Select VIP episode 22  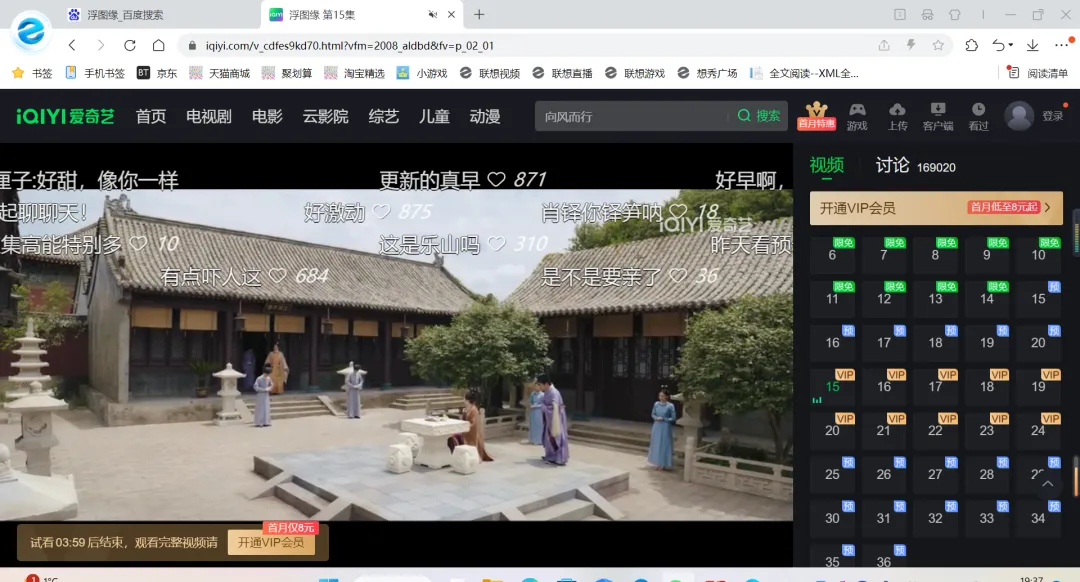(935, 430)
